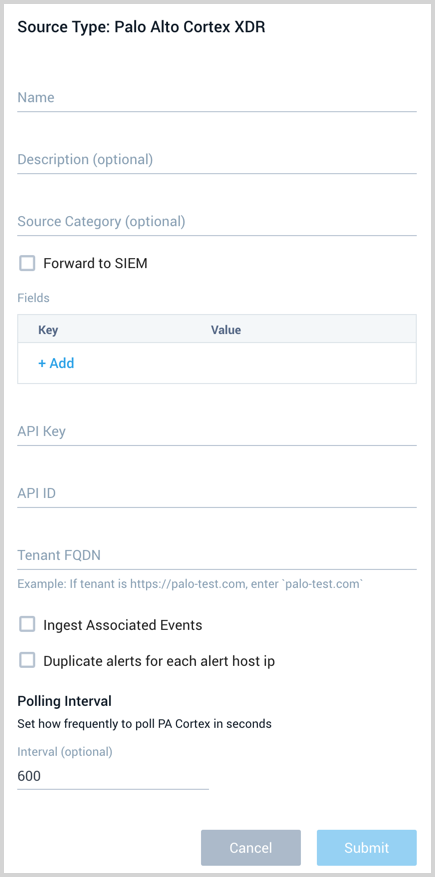Focus the API ID field
This screenshot has height=877, width=435.
coord(217,494)
